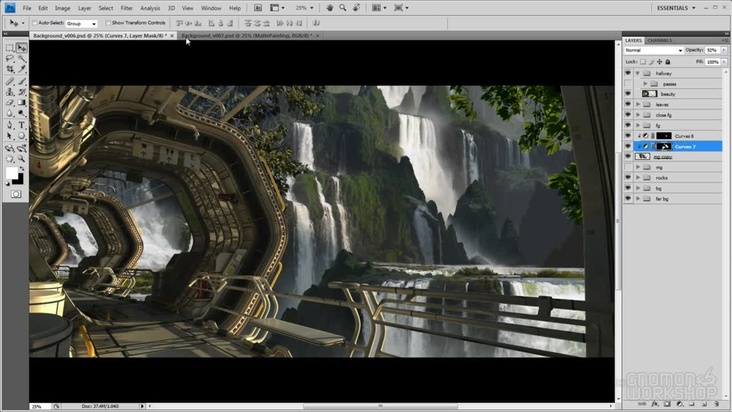The width and height of the screenshot is (732, 412).
Task: Toggle visibility of Curves 6 layer
Action: [628, 136]
